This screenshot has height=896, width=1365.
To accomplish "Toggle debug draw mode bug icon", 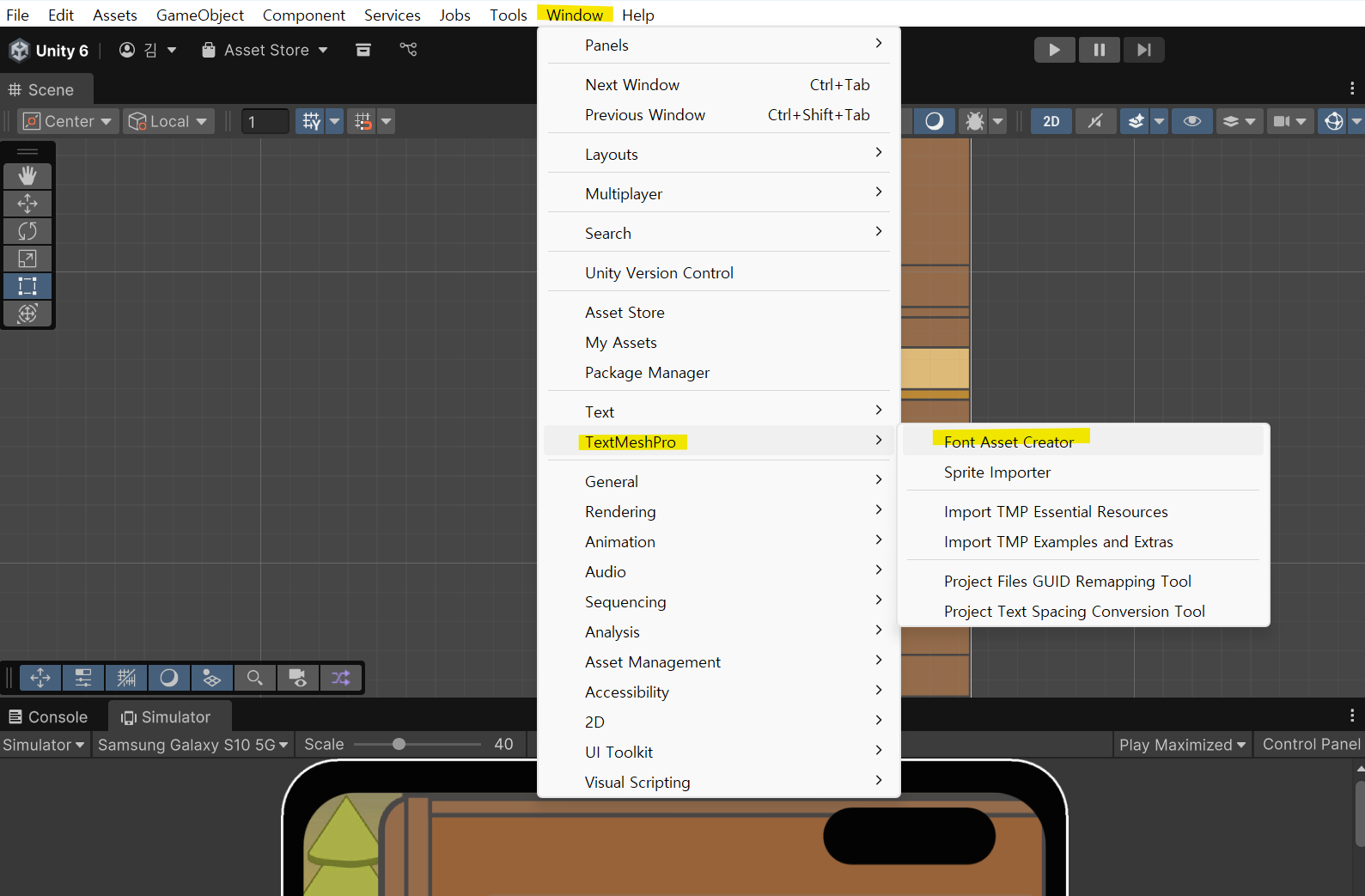I will point(974,121).
